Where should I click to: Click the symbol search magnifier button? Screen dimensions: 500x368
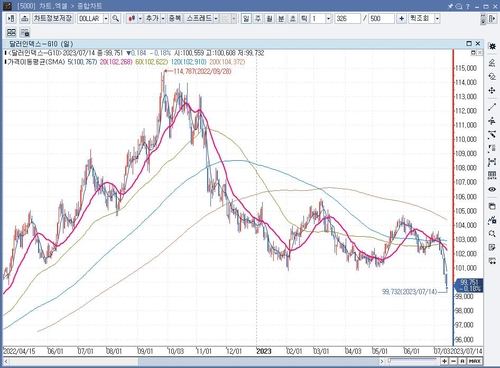point(116,18)
